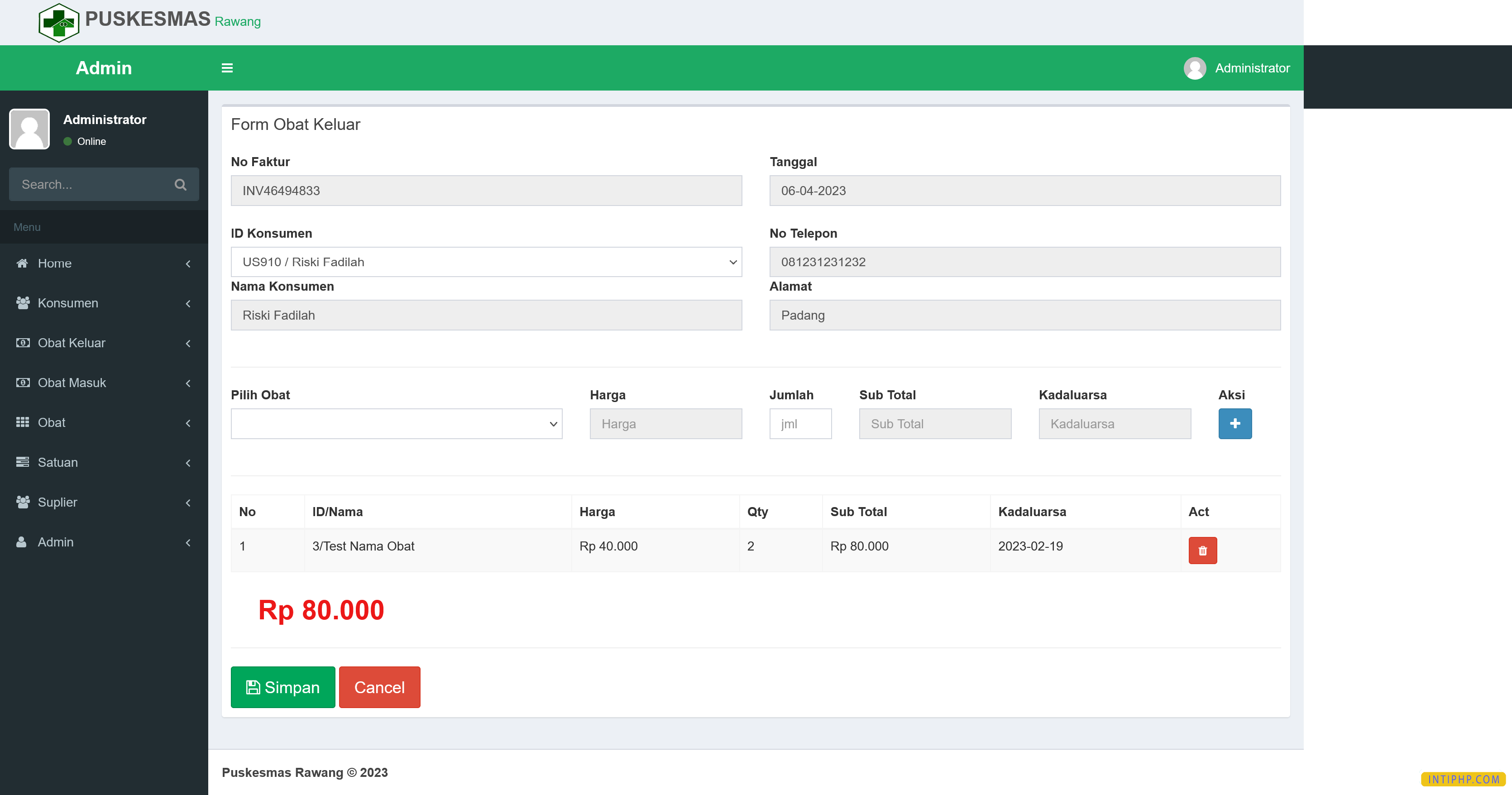Click the blue plus add-item button
The width and height of the screenshot is (1512, 795).
point(1234,423)
